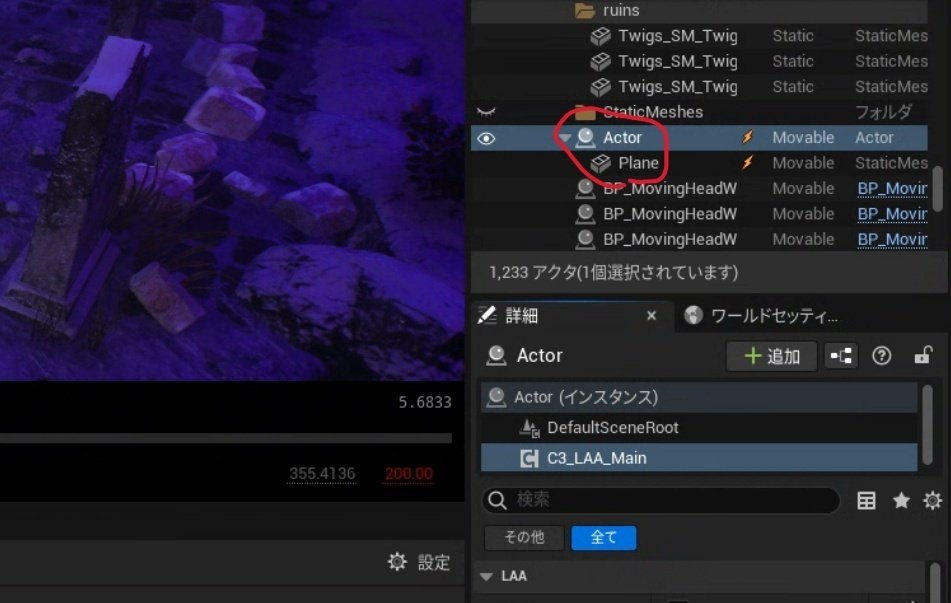951x603 pixels.
Task: Click the 5.6833 timeline value
Action: click(425, 402)
